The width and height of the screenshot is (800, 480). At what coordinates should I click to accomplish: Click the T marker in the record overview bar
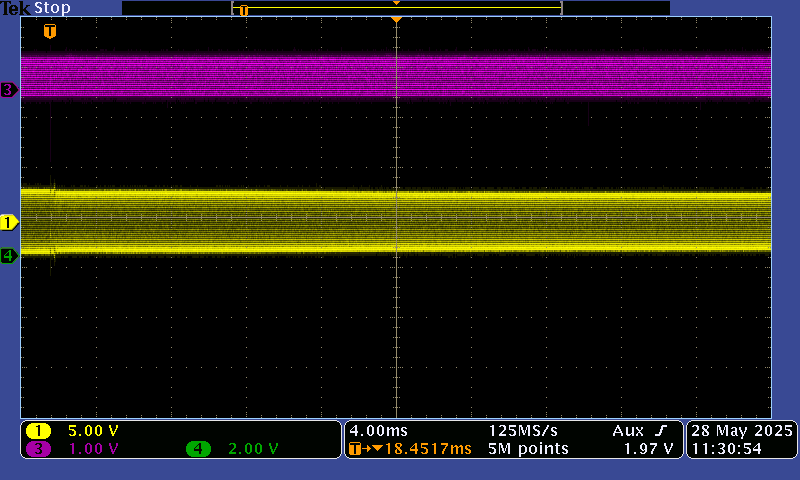243,10
